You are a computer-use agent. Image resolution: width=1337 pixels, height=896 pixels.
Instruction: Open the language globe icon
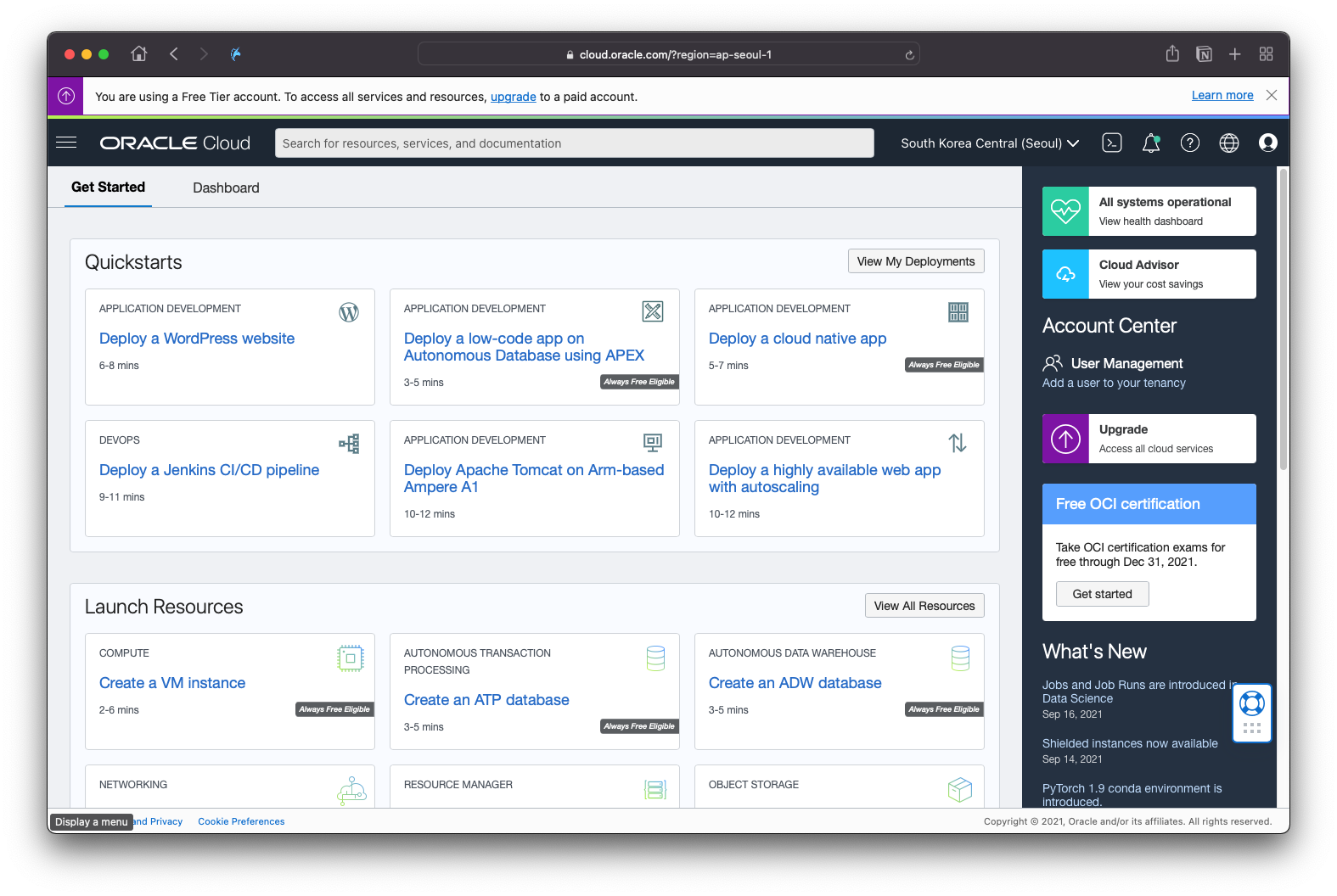coord(1229,143)
